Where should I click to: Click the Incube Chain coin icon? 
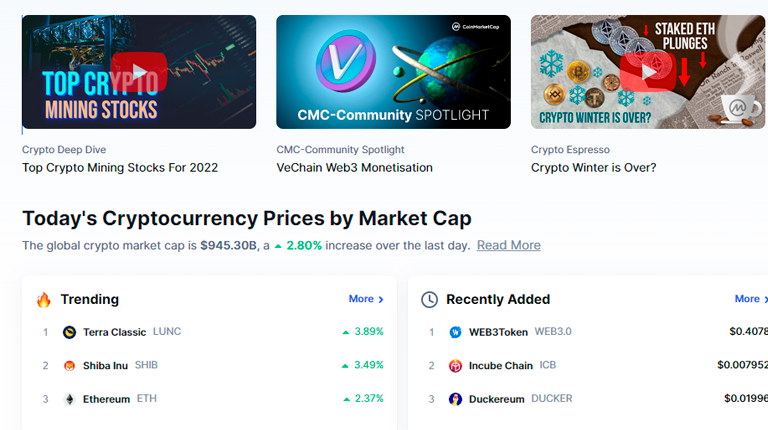click(x=456, y=366)
